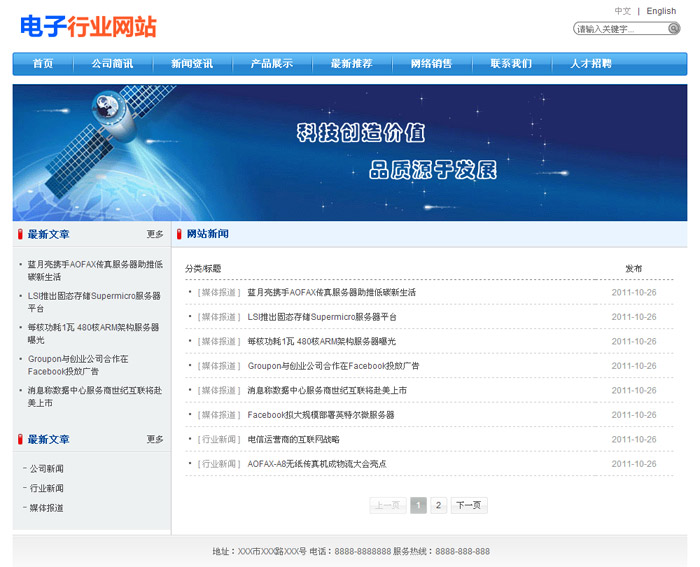Screen dimensions: 700x567
Task: Click the 电子行业网站 logo
Action: [x=88, y=27]
